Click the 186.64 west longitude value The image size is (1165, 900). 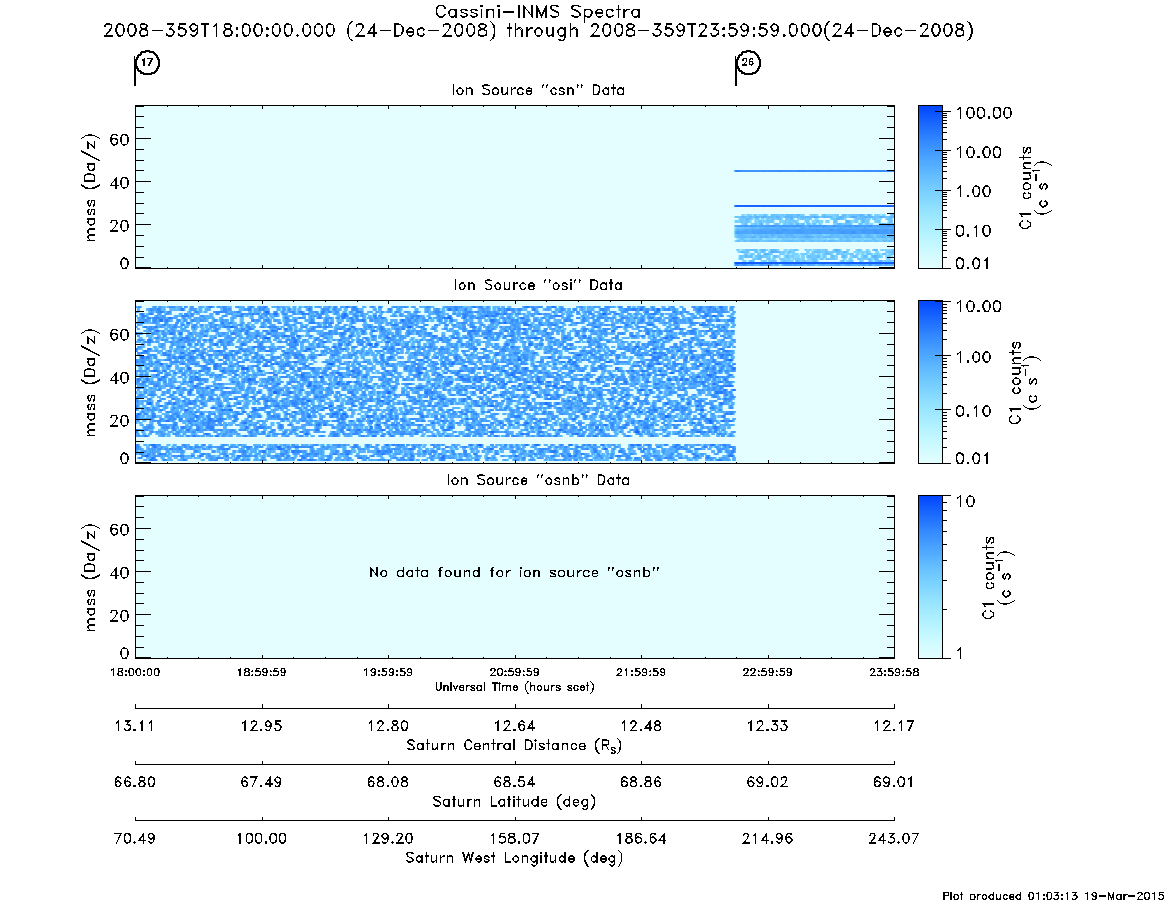coord(641,839)
